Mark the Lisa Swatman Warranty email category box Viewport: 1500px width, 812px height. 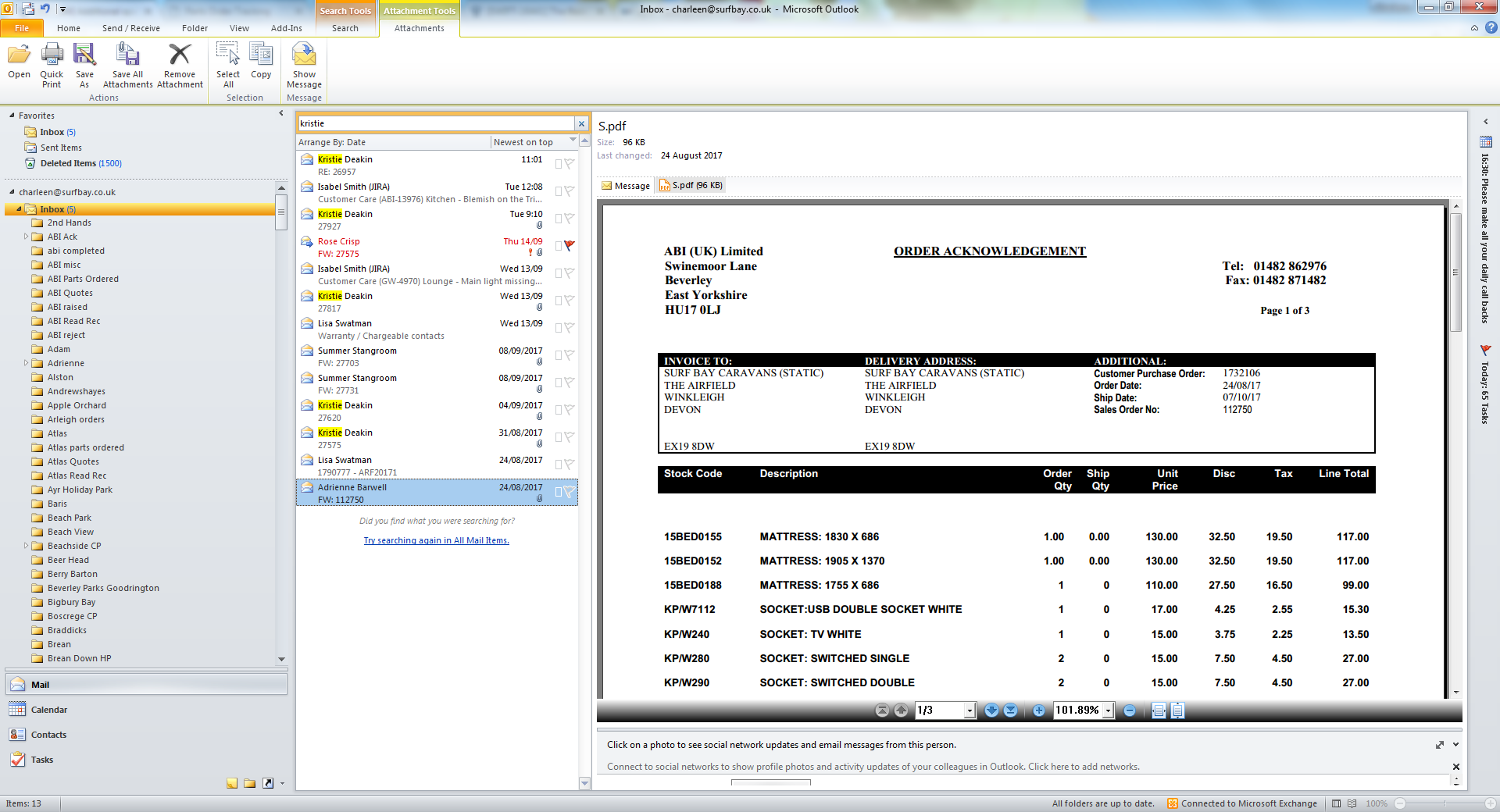[559, 328]
